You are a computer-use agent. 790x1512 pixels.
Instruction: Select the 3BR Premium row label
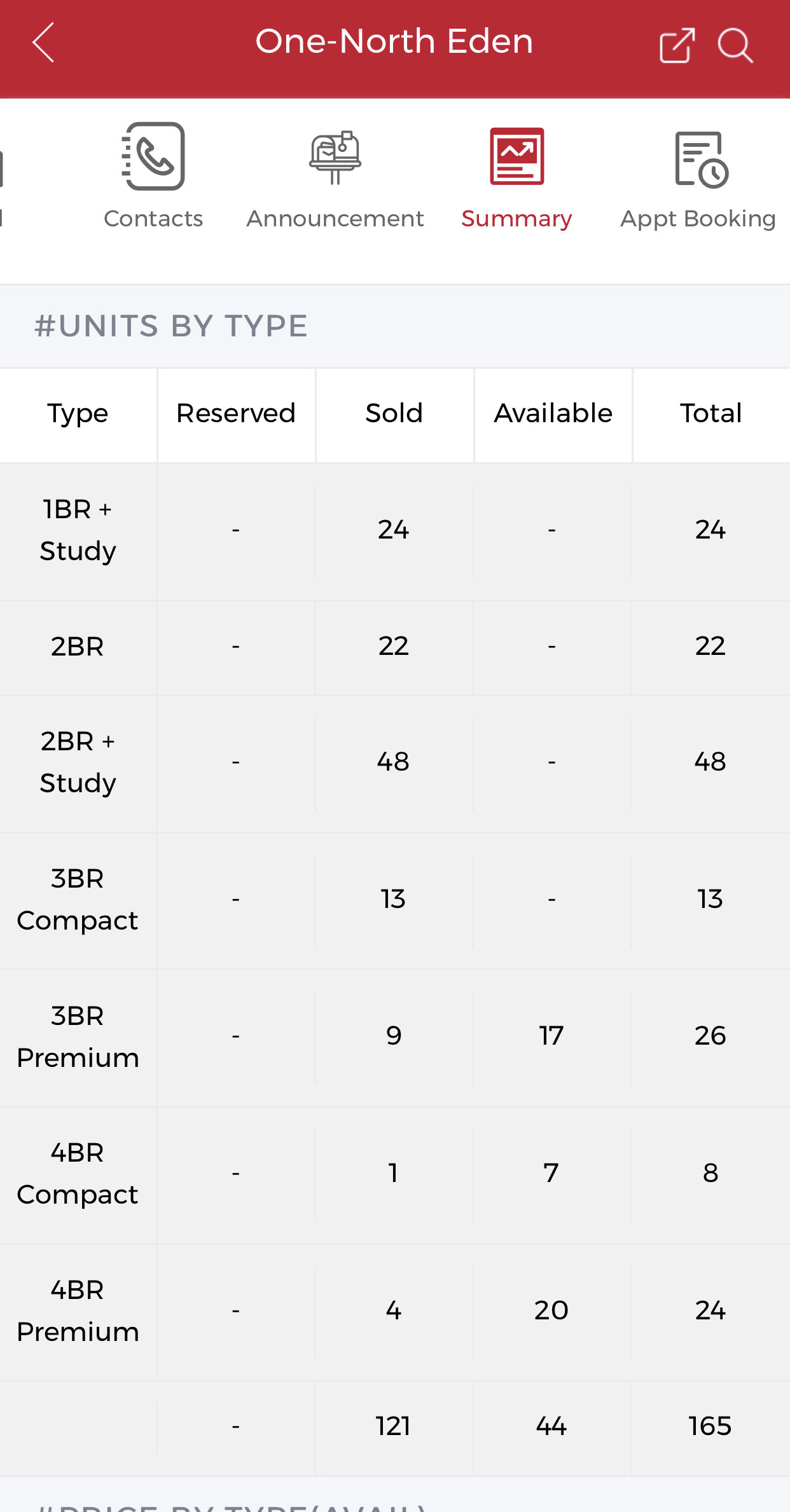click(x=78, y=1036)
